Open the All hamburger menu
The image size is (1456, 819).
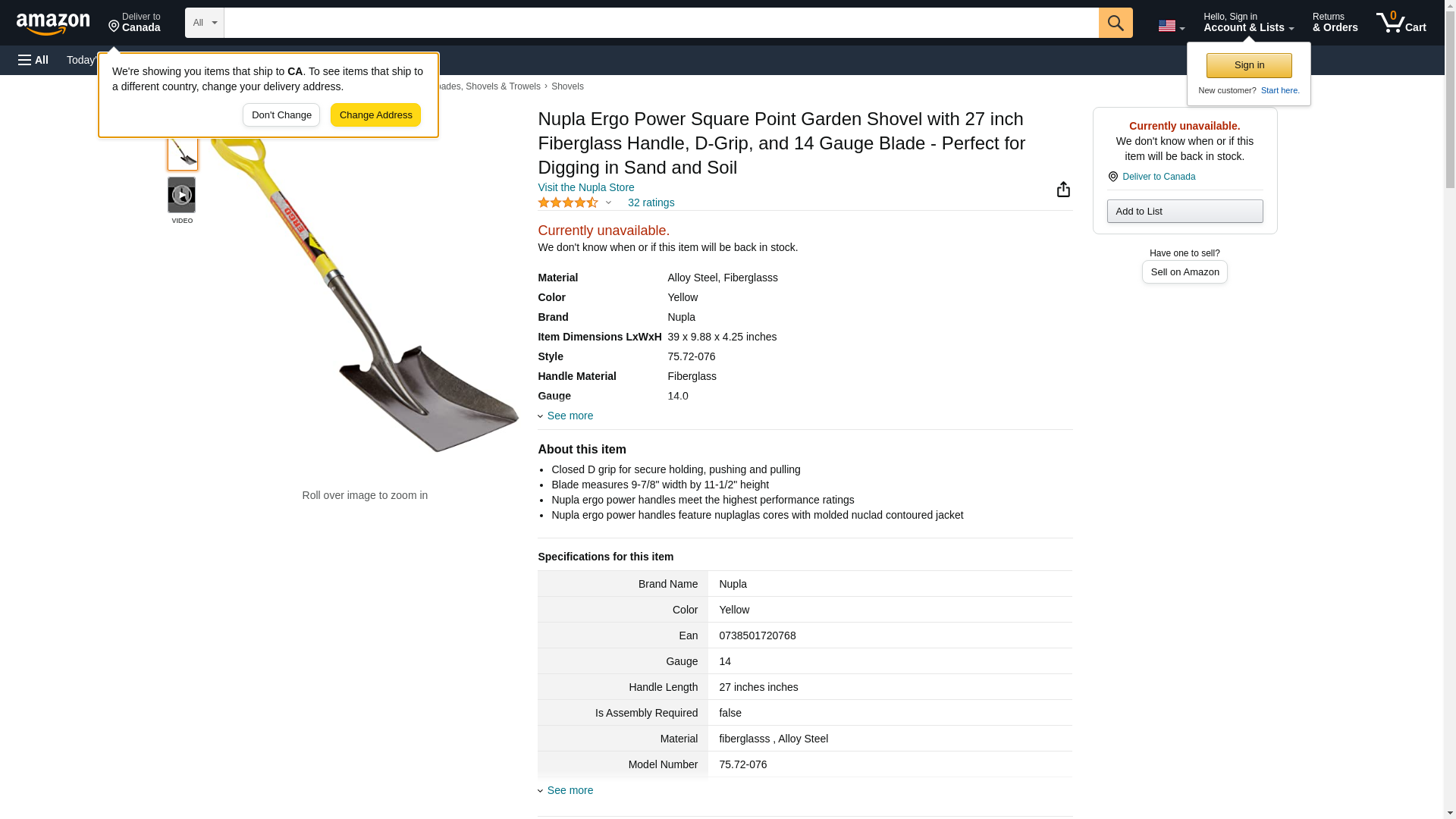tap(33, 60)
